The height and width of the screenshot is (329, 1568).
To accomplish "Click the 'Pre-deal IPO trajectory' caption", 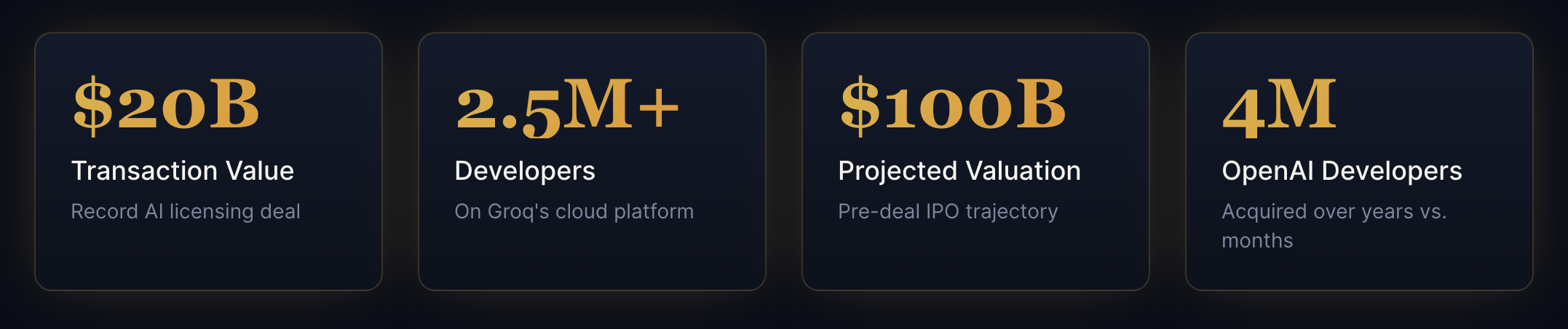I will (948, 212).
